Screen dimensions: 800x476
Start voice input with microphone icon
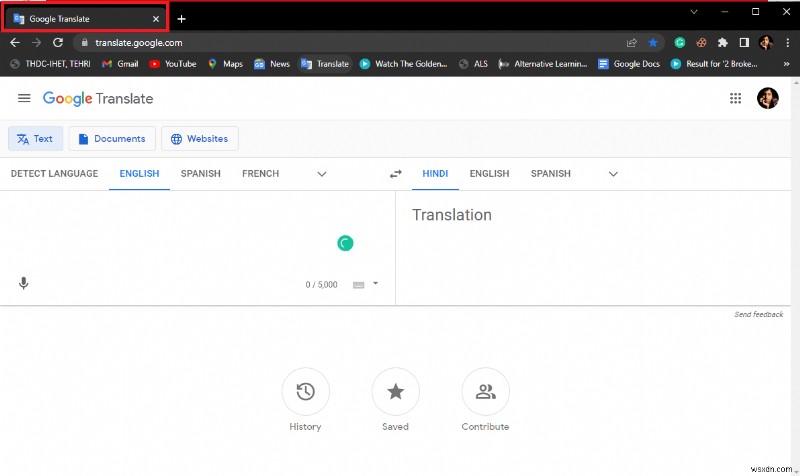[23, 283]
